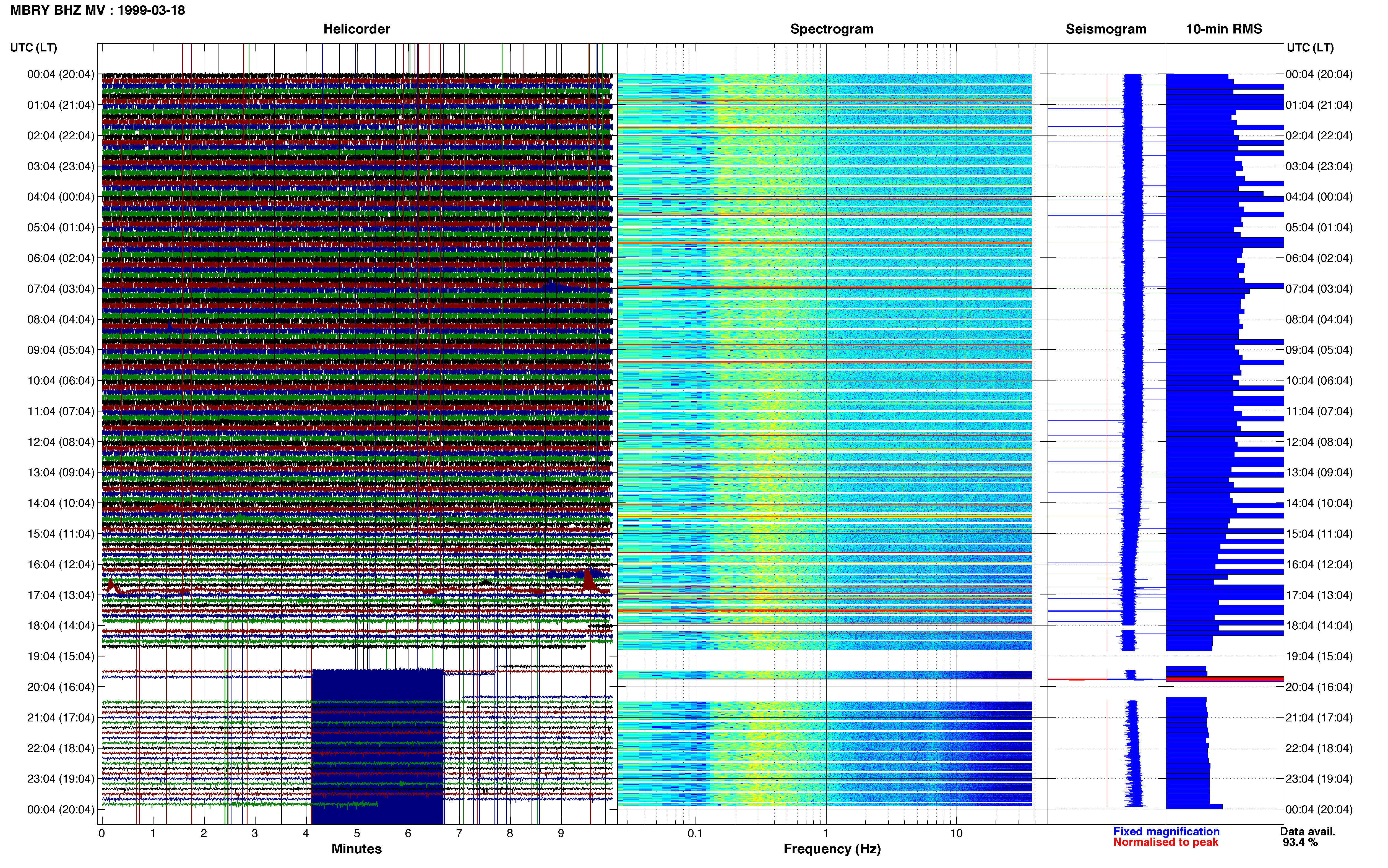Click the right '17:04 (13:04)' time label

point(1319,595)
